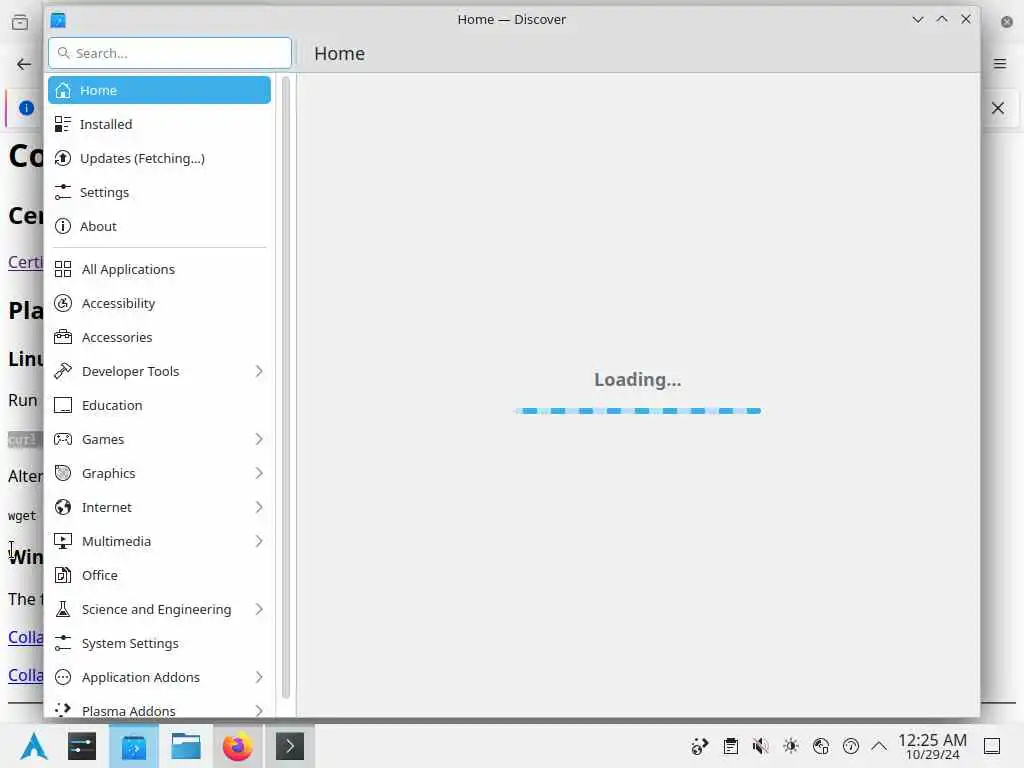Viewport: 1024px width, 768px height.
Task: Select the Accessories category
Action: pos(159,337)
